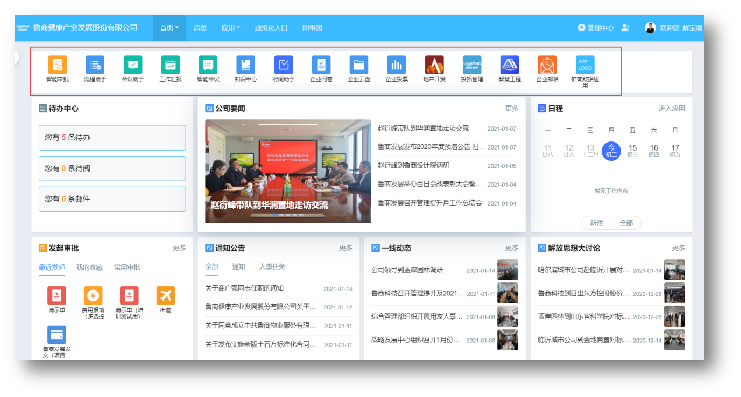Launch the 企业云盘 folder icon
The height and width of the screenshot is (397, 741).
[x=359, y=65]
